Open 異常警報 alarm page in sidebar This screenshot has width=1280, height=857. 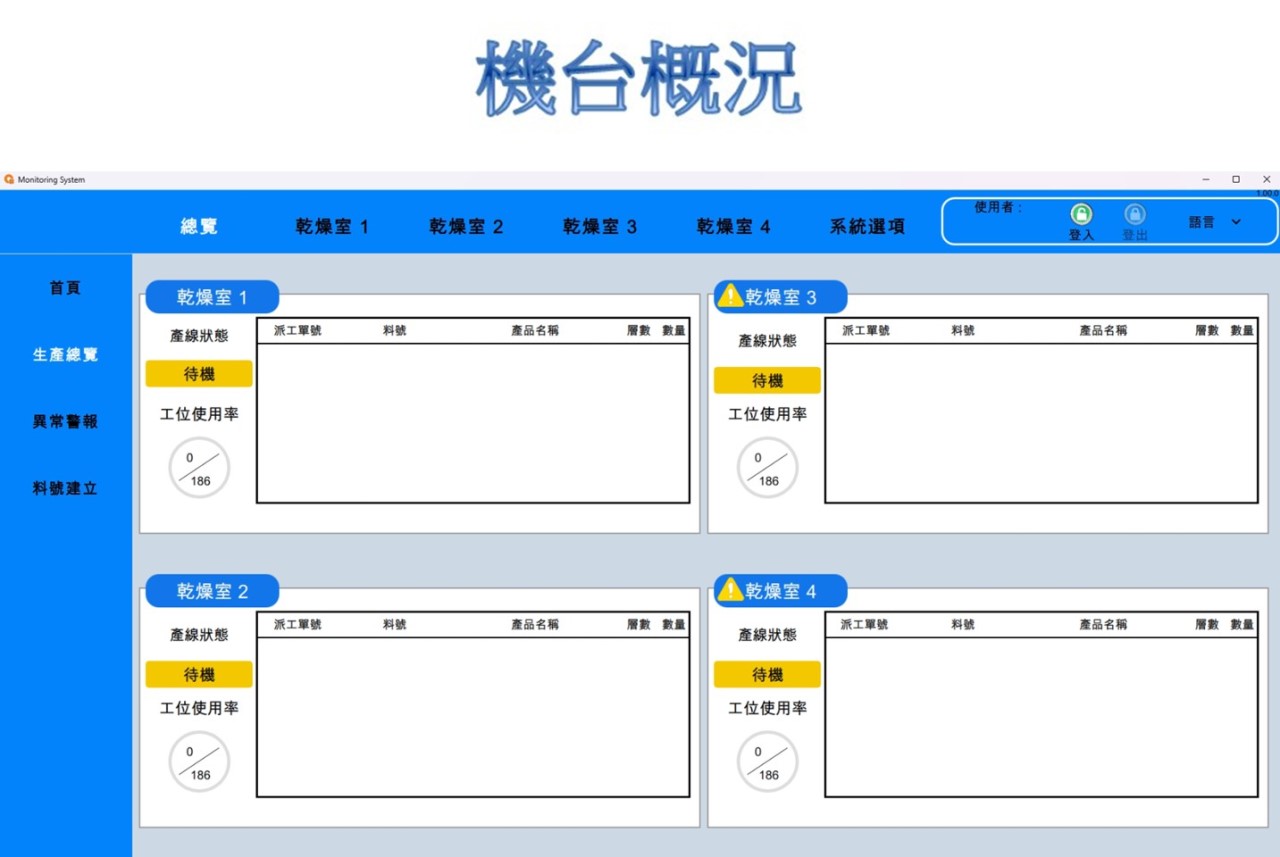click(65, 422)
